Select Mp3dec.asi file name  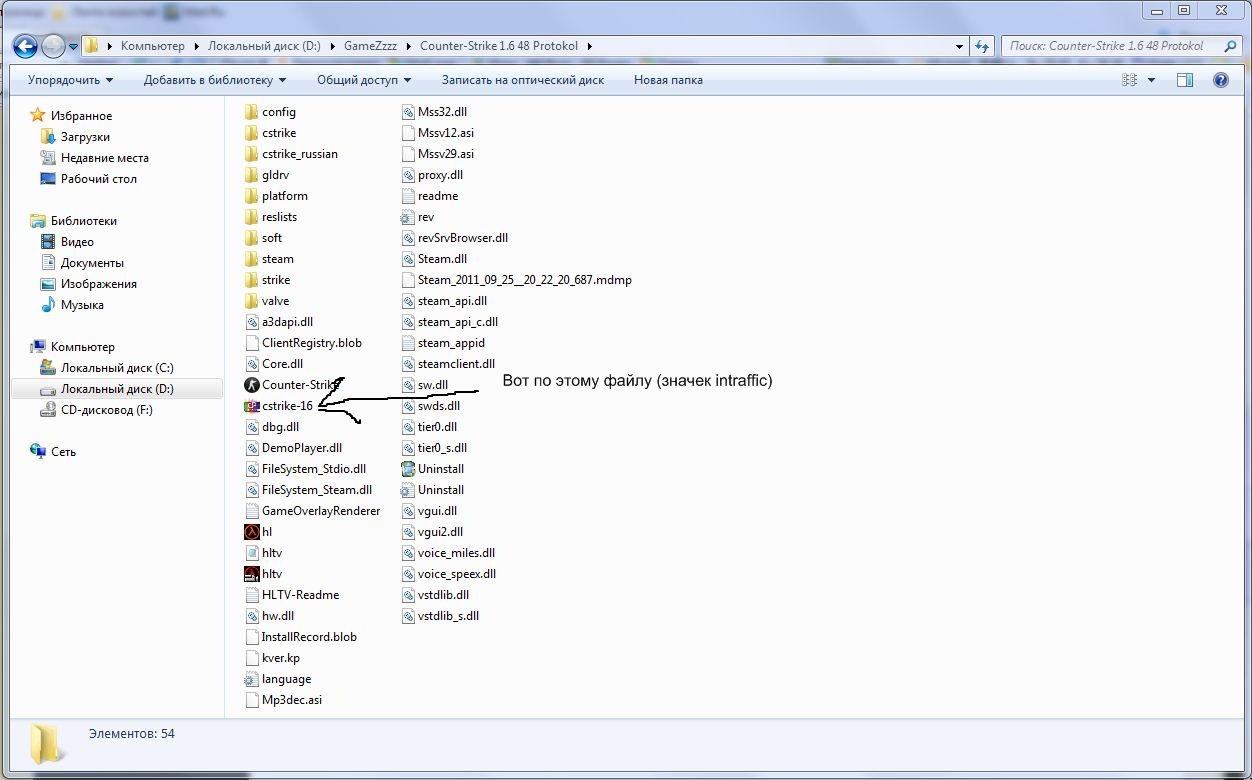click(x=292, y=700)
